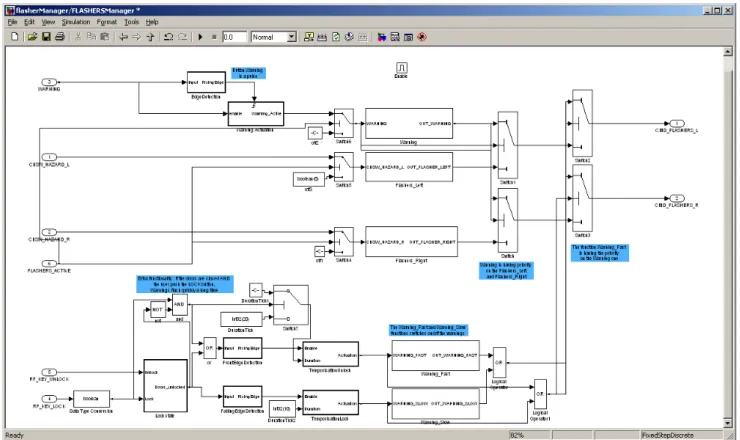Print the diagram using printer icon

pyautogui.click(x=60, y=37)
